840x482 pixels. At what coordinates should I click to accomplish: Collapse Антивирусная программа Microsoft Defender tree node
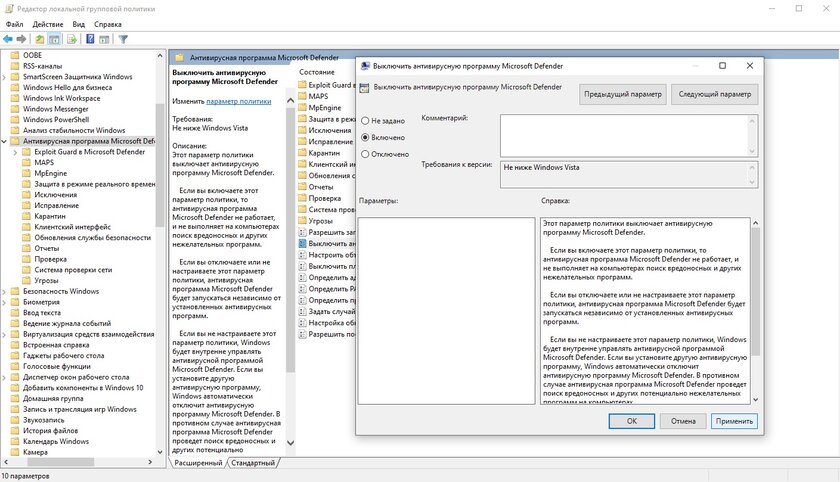4,141
